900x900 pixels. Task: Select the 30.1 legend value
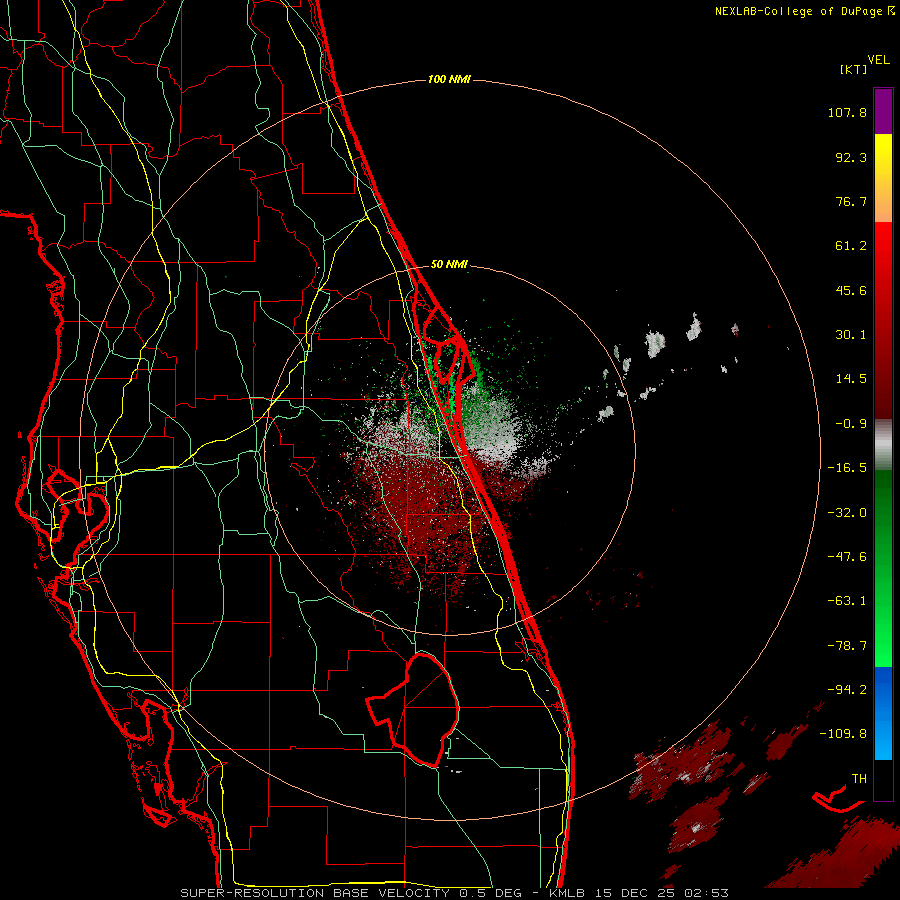point(851,335)
